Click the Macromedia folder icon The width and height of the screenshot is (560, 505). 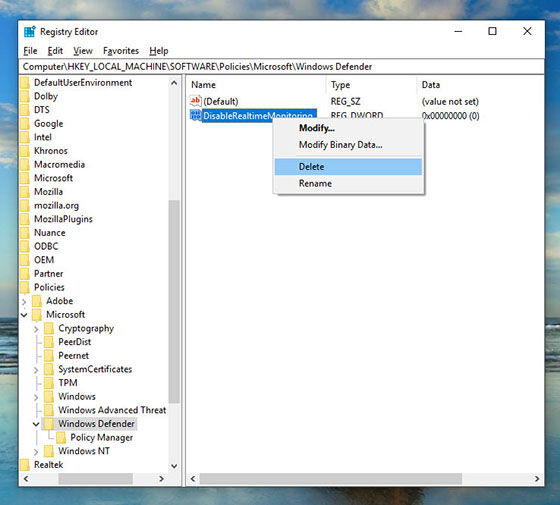[x=25, y=164]
